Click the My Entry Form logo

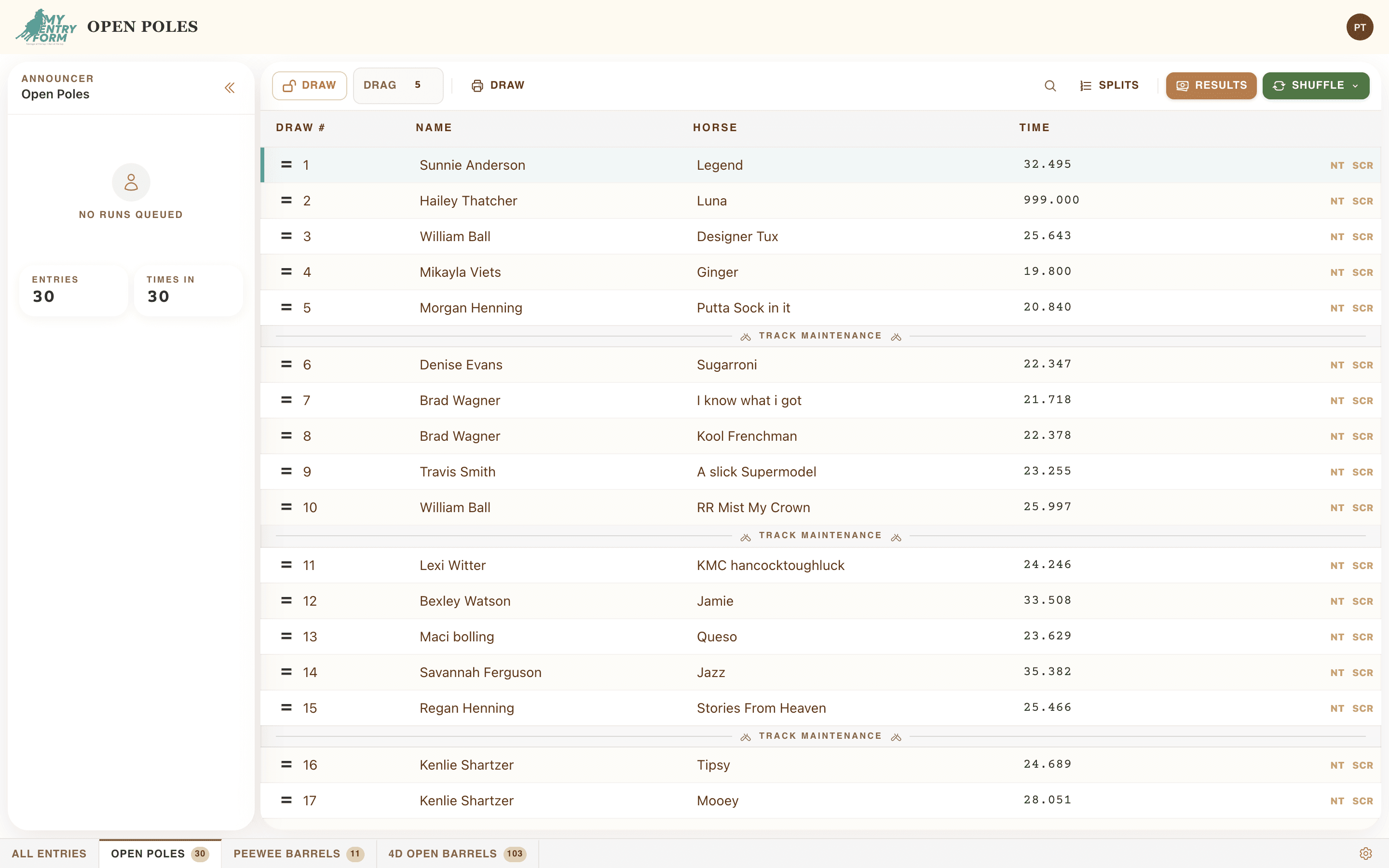click(46, 27)
